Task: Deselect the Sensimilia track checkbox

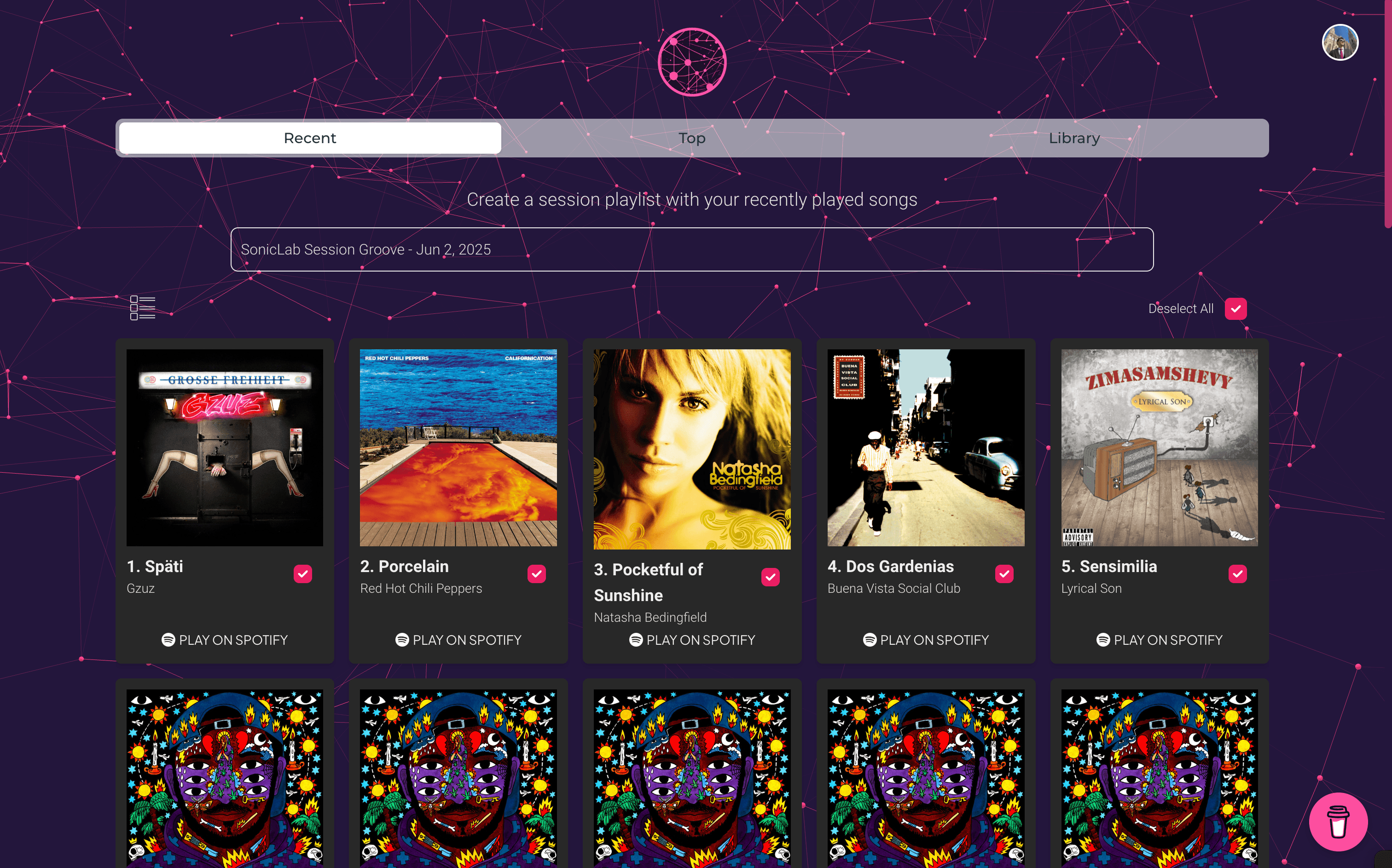Action: pos(1238,573)
